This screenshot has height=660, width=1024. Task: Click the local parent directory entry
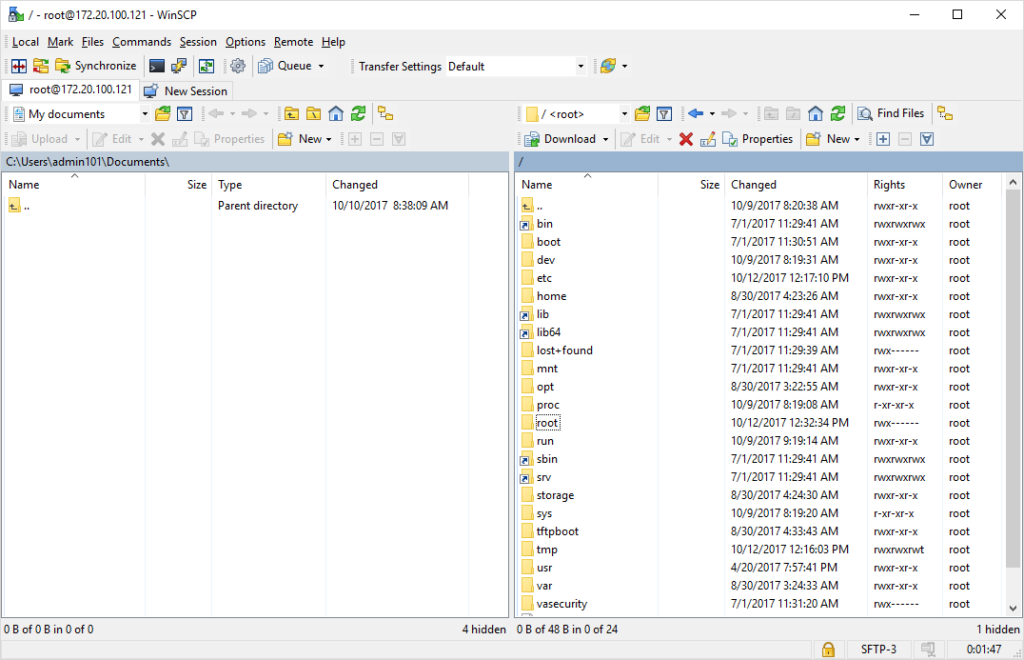(255, 206)
